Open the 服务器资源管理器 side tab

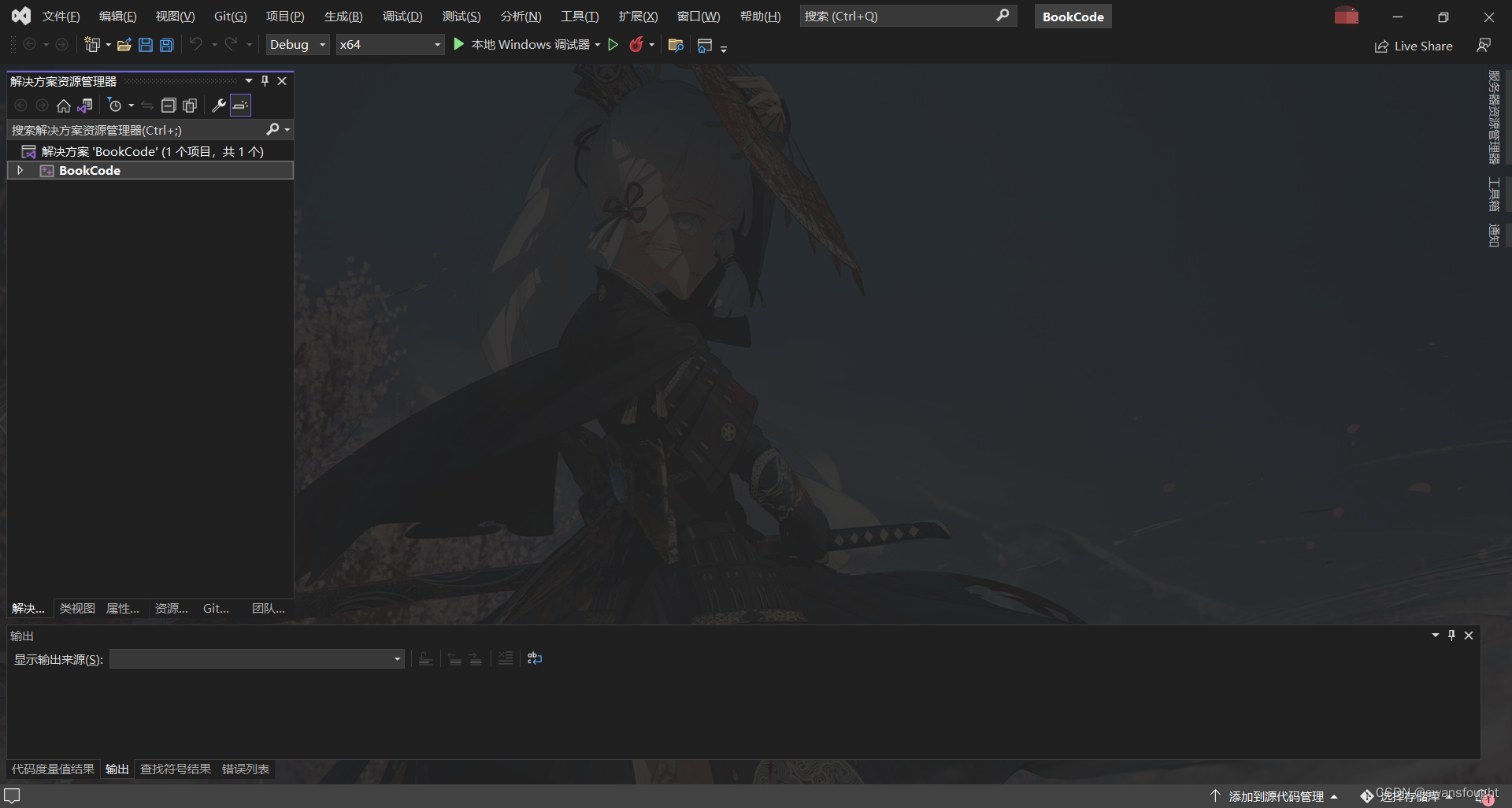[x=1493, y=117]
